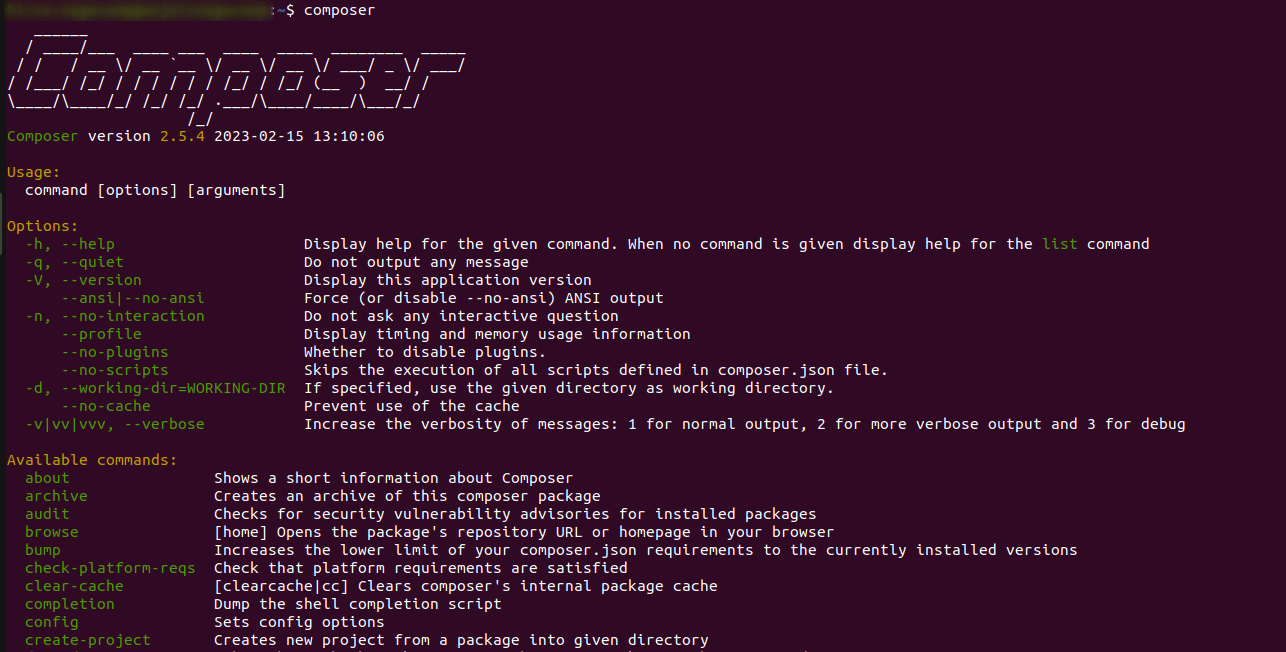Click the 'Usage:' section heading

[x=33, y=172]
